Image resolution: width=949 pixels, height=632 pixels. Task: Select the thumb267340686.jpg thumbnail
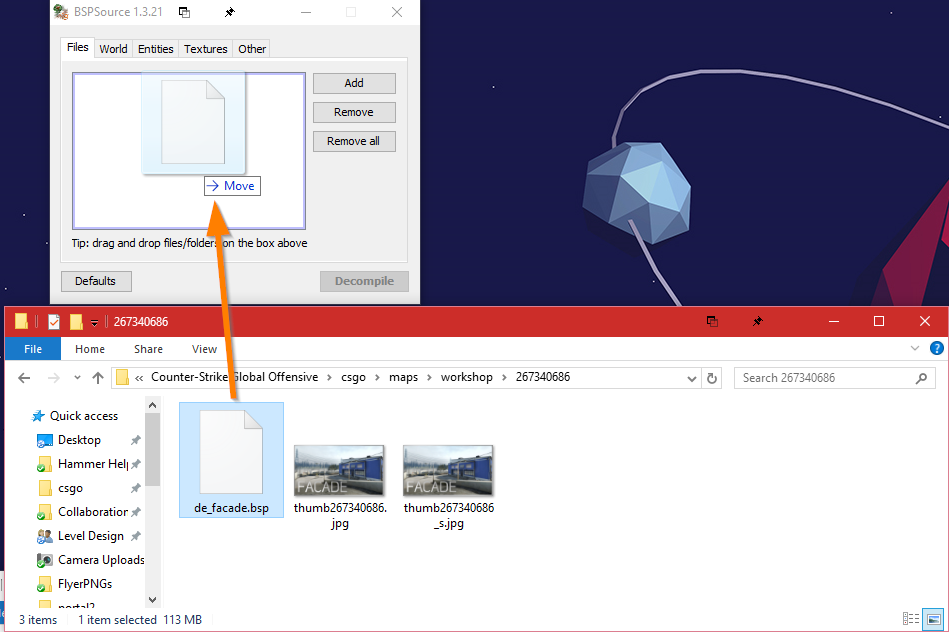pyautogui.click(x=340, y=487)
